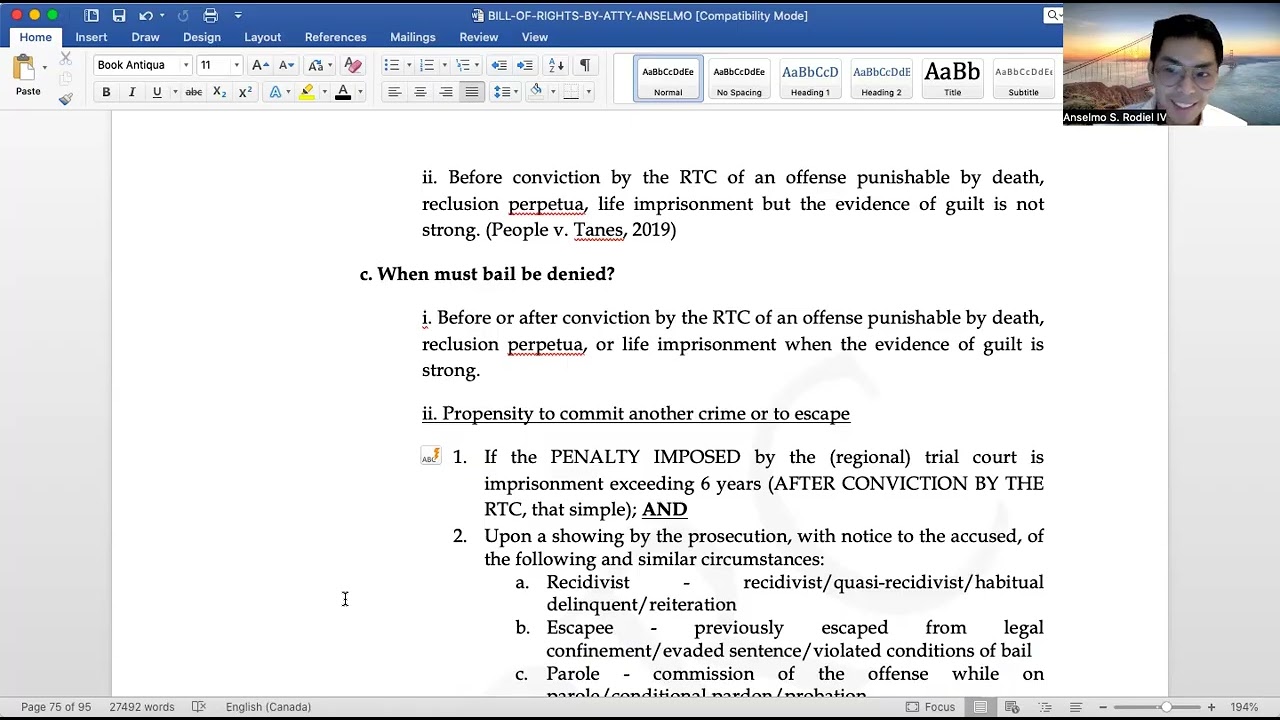Apply the Heading 2 style
Screen dimensions: 1280x720
click(881, 78)
